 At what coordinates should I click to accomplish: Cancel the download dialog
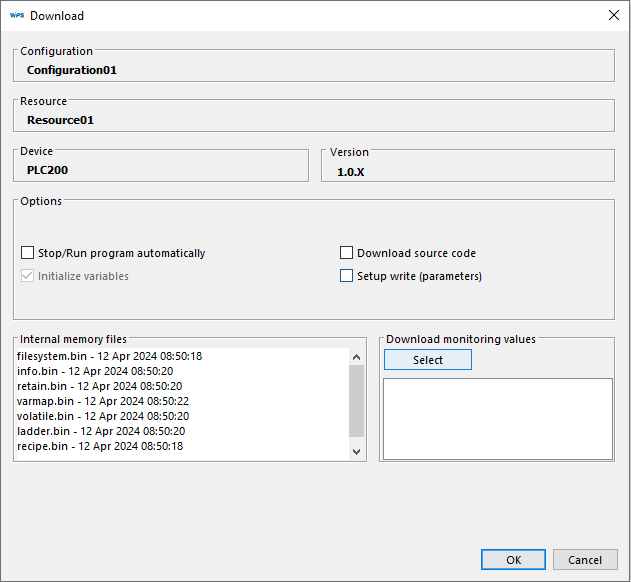(x=585, y=560)
